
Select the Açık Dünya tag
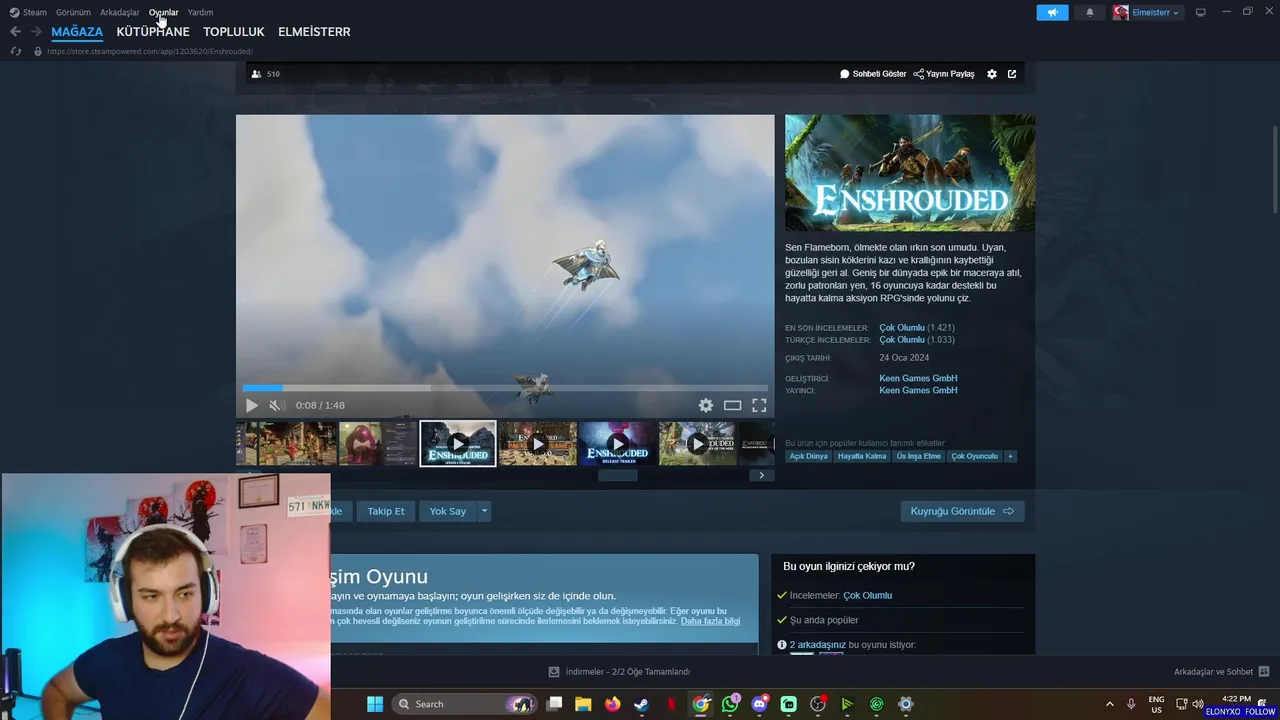click(x=808, y=456)
